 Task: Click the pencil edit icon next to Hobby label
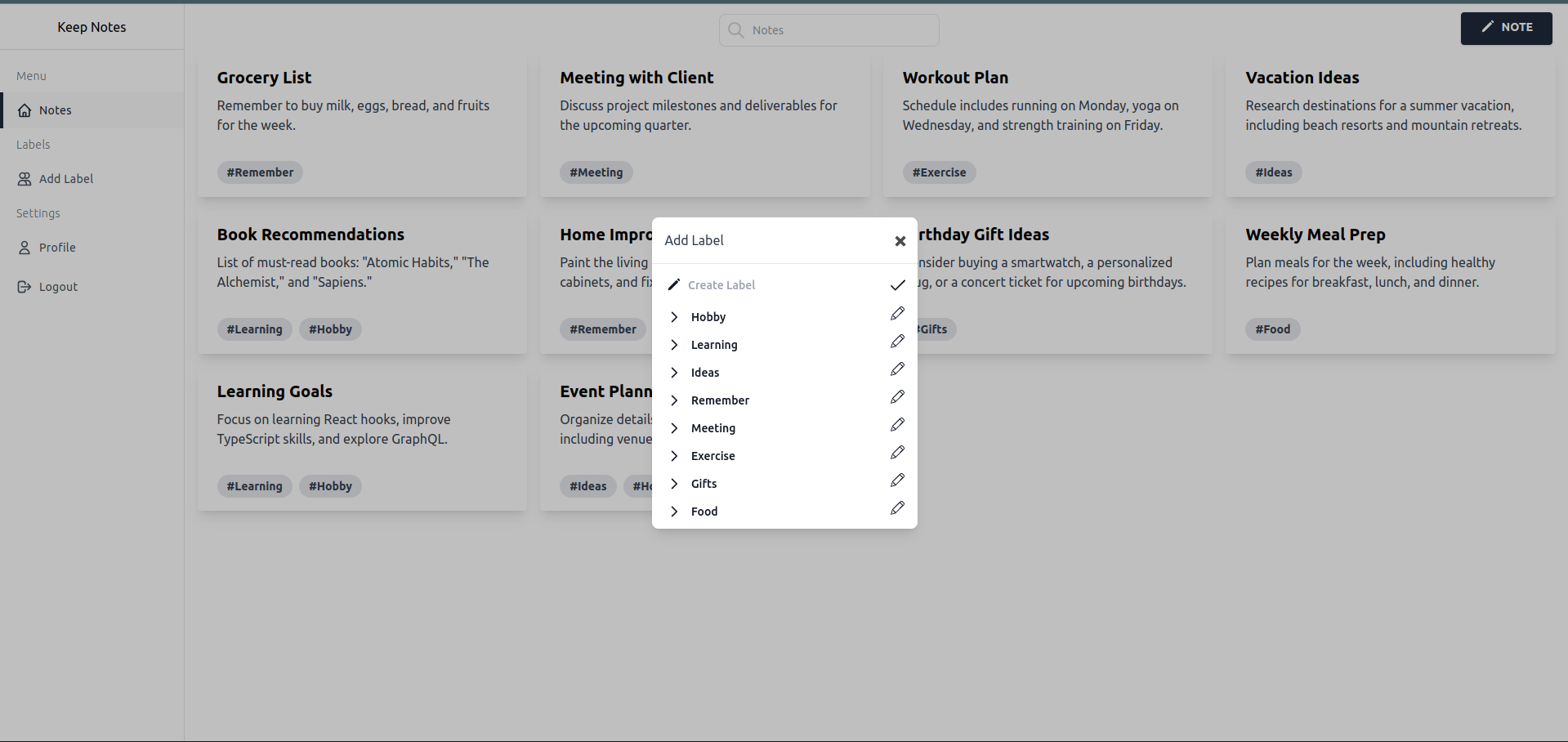pyautogui.click(x=896, y=314)
